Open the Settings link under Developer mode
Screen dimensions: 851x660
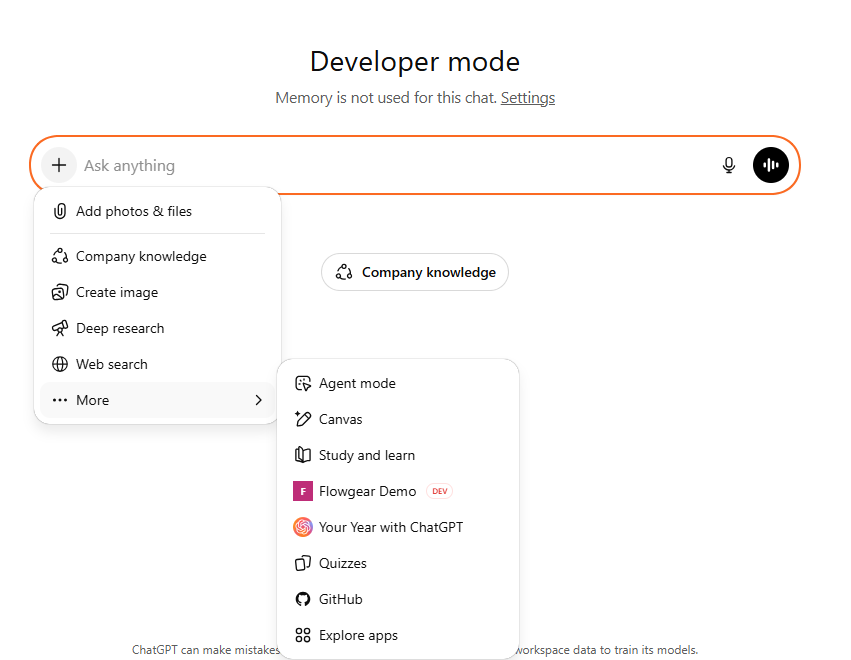(x=527, y=98)
